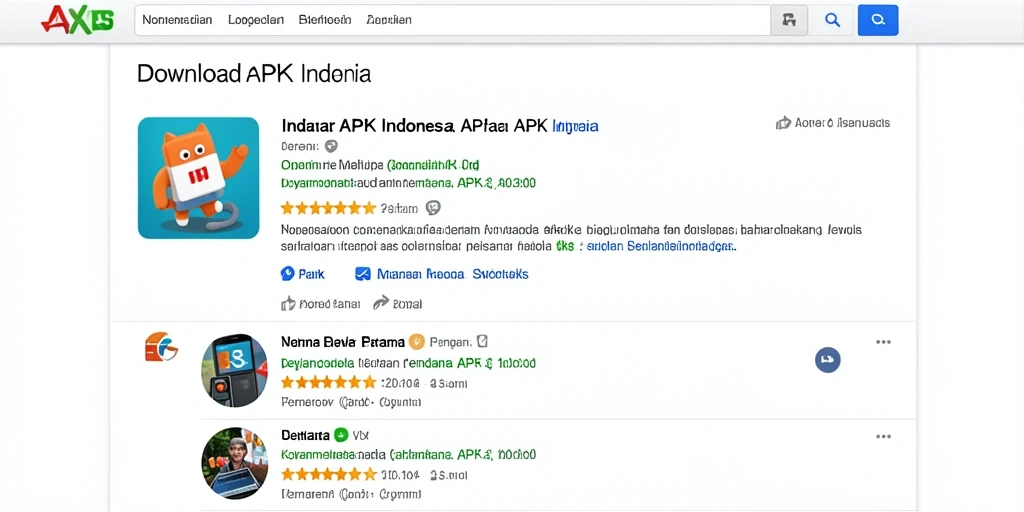The image size is (1024, 512).
Task: Click the orange verified badge after 'Petama'
Action: pos(417,342)
